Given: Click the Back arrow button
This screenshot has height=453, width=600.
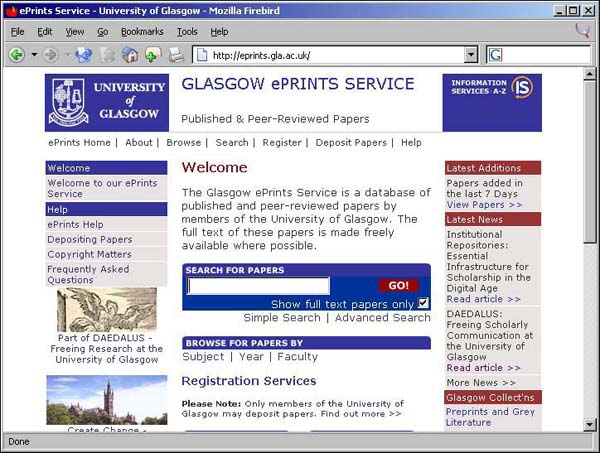Looking at the screenshot, I should tap(16, 55).
